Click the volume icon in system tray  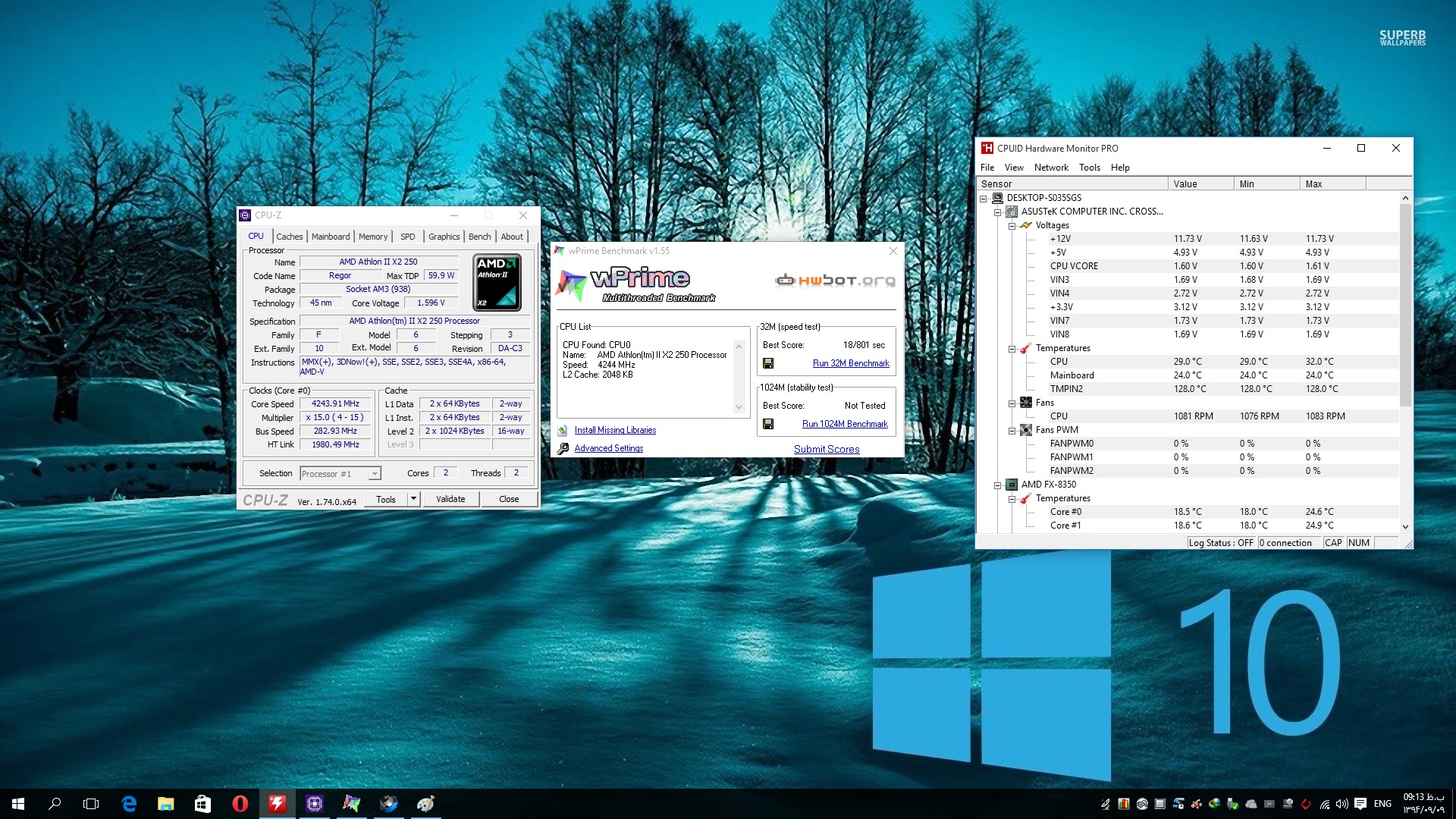1342,804
